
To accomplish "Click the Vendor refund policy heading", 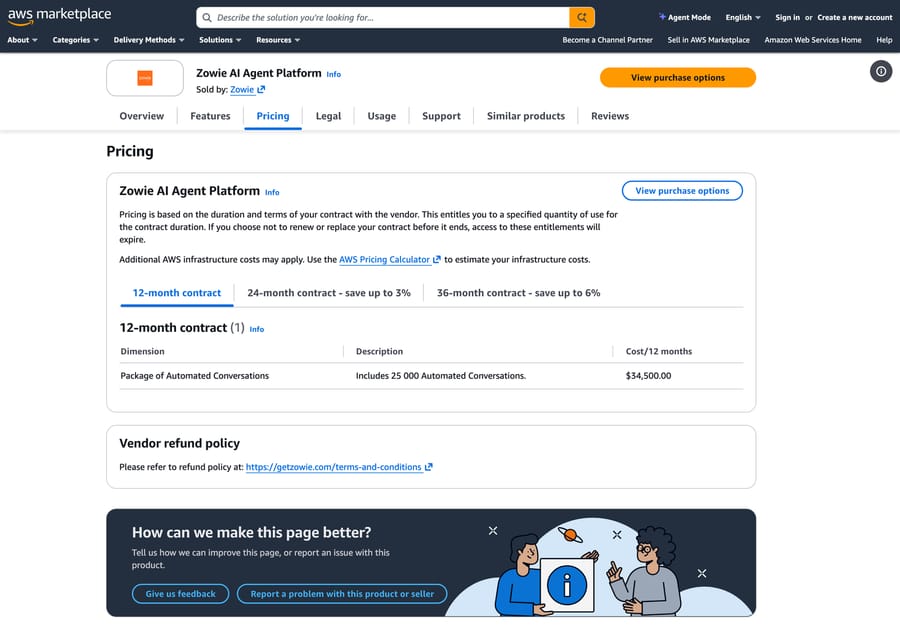I will coord(180,443).
